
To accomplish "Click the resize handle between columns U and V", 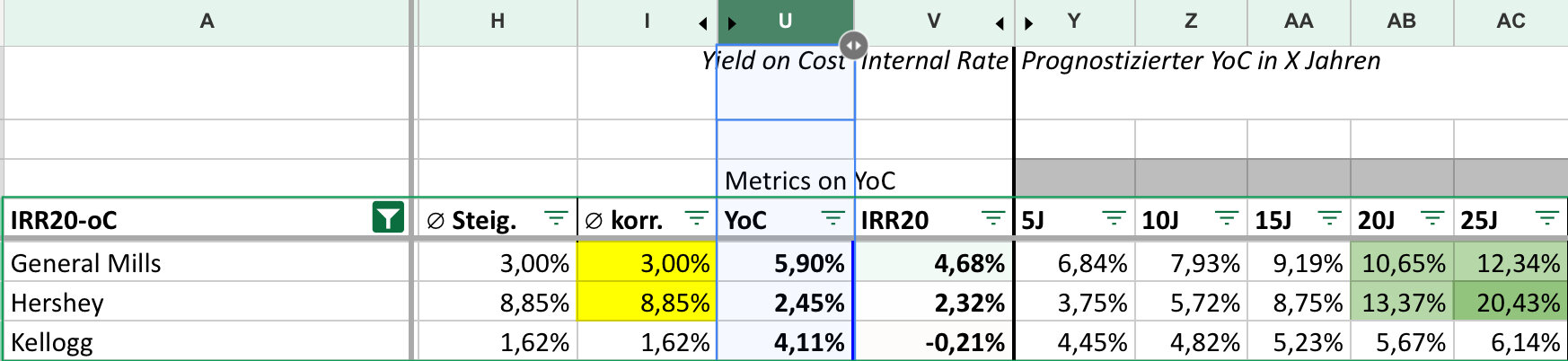I will [853, 44].
